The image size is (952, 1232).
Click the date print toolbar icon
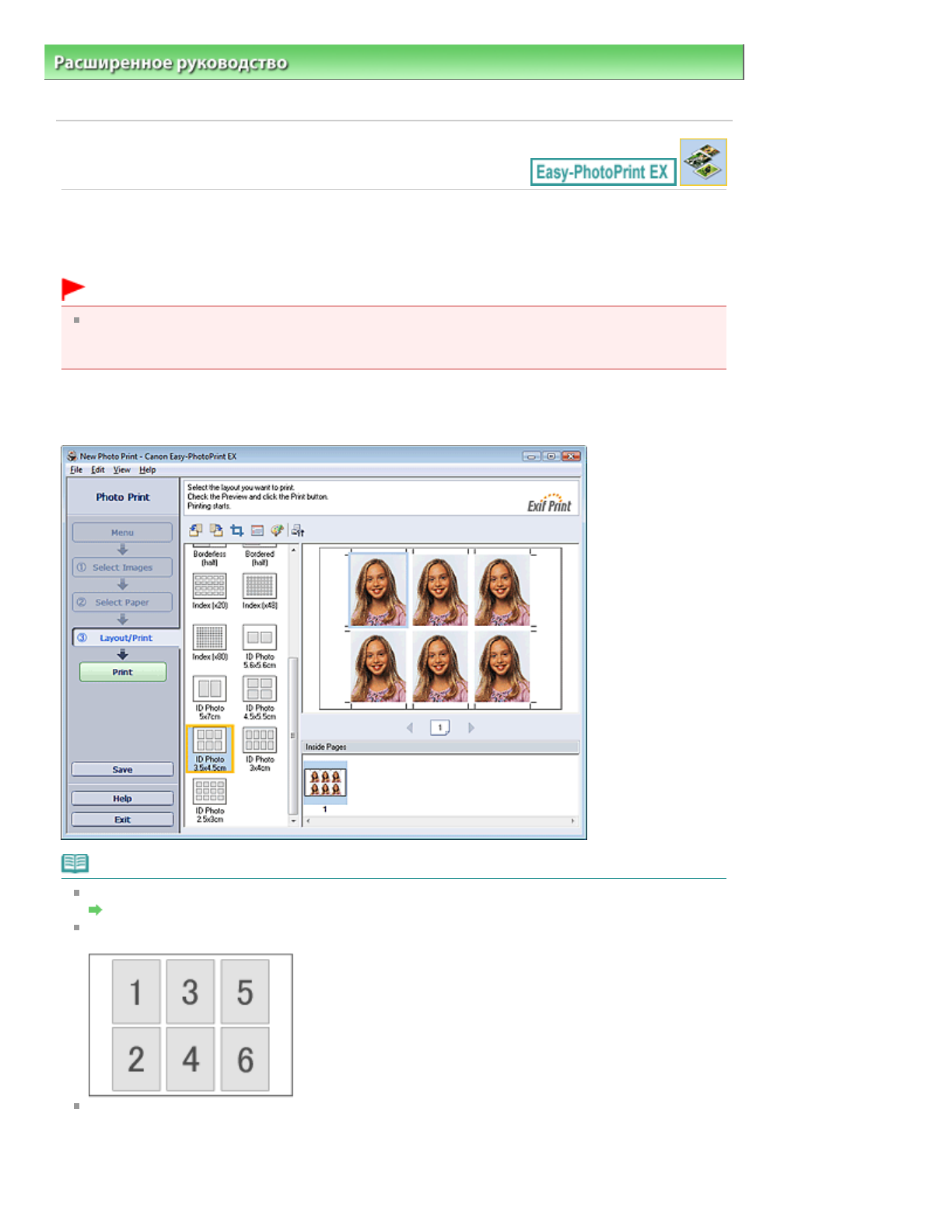pyautogui.click(x=257, y=530)
